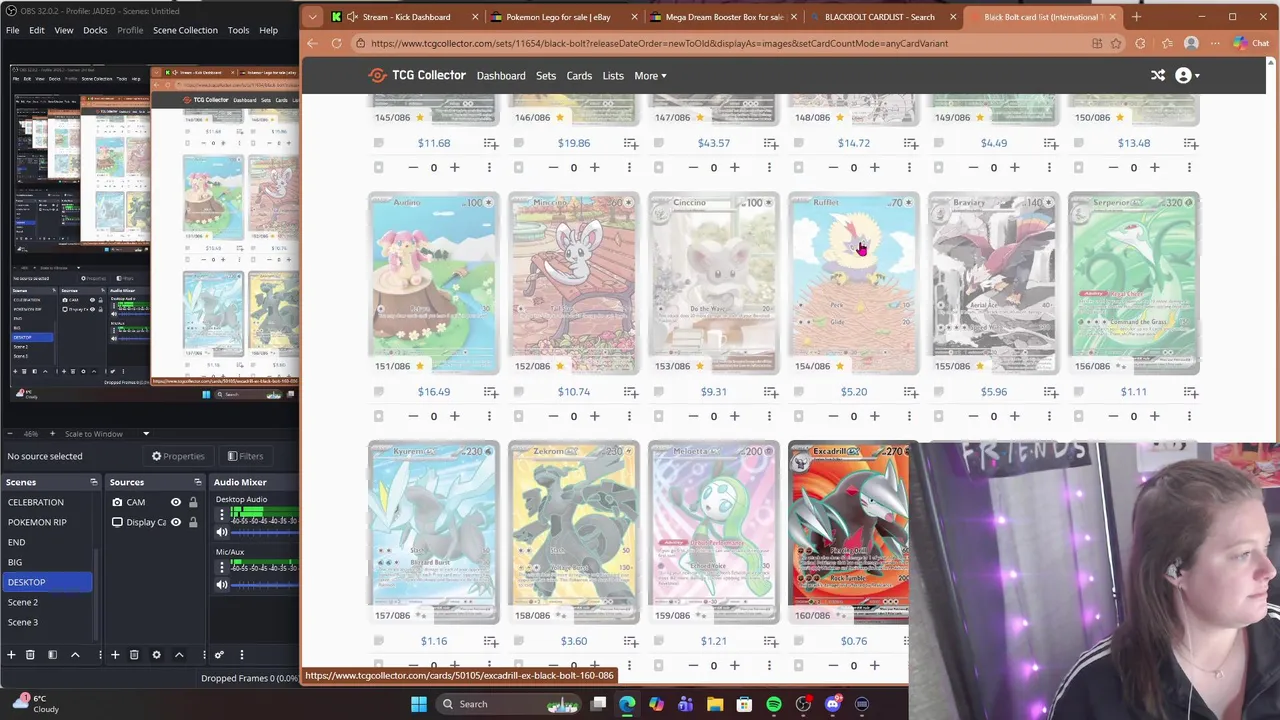Open OBS Docks menu
Viewport: 1280px width, 720px height.
click(x=95, y=30)
